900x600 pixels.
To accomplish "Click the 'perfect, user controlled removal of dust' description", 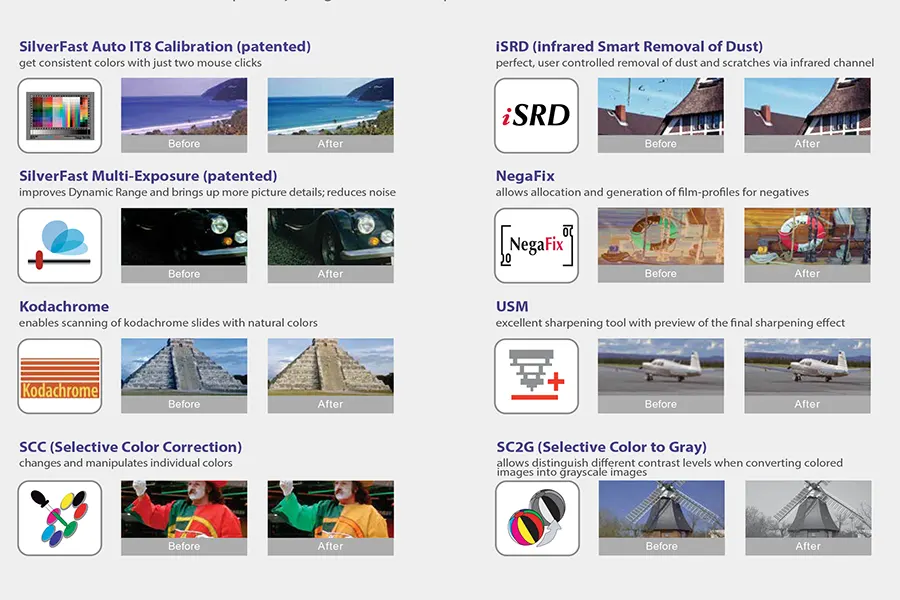I will pyautogui.click(x=685, y=63).
